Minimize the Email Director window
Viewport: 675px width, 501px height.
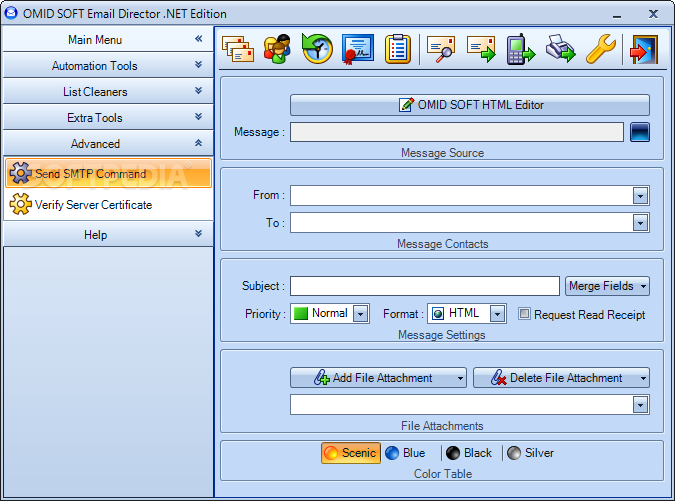(x=617, y=15)
